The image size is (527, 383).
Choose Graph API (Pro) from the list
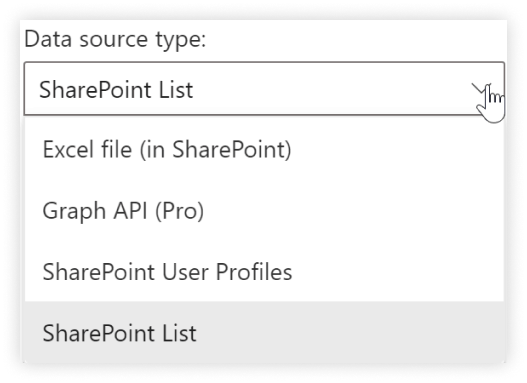coord(264,211)
